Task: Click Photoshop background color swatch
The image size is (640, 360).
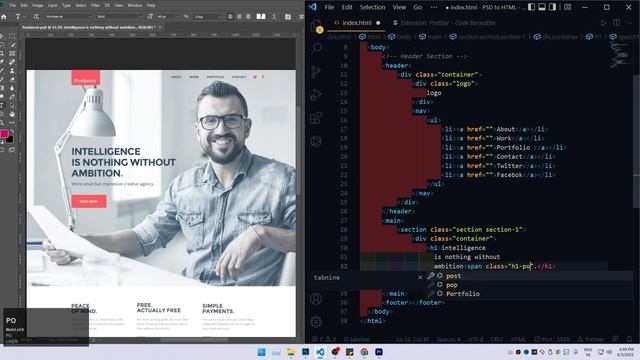Action: [9, 139]
